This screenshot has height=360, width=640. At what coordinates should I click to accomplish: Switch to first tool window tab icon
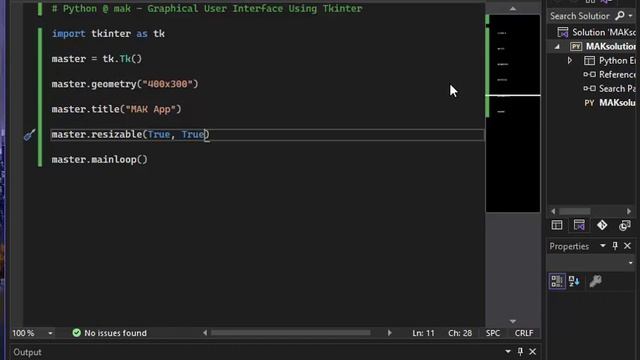click(x=557, y=225)
